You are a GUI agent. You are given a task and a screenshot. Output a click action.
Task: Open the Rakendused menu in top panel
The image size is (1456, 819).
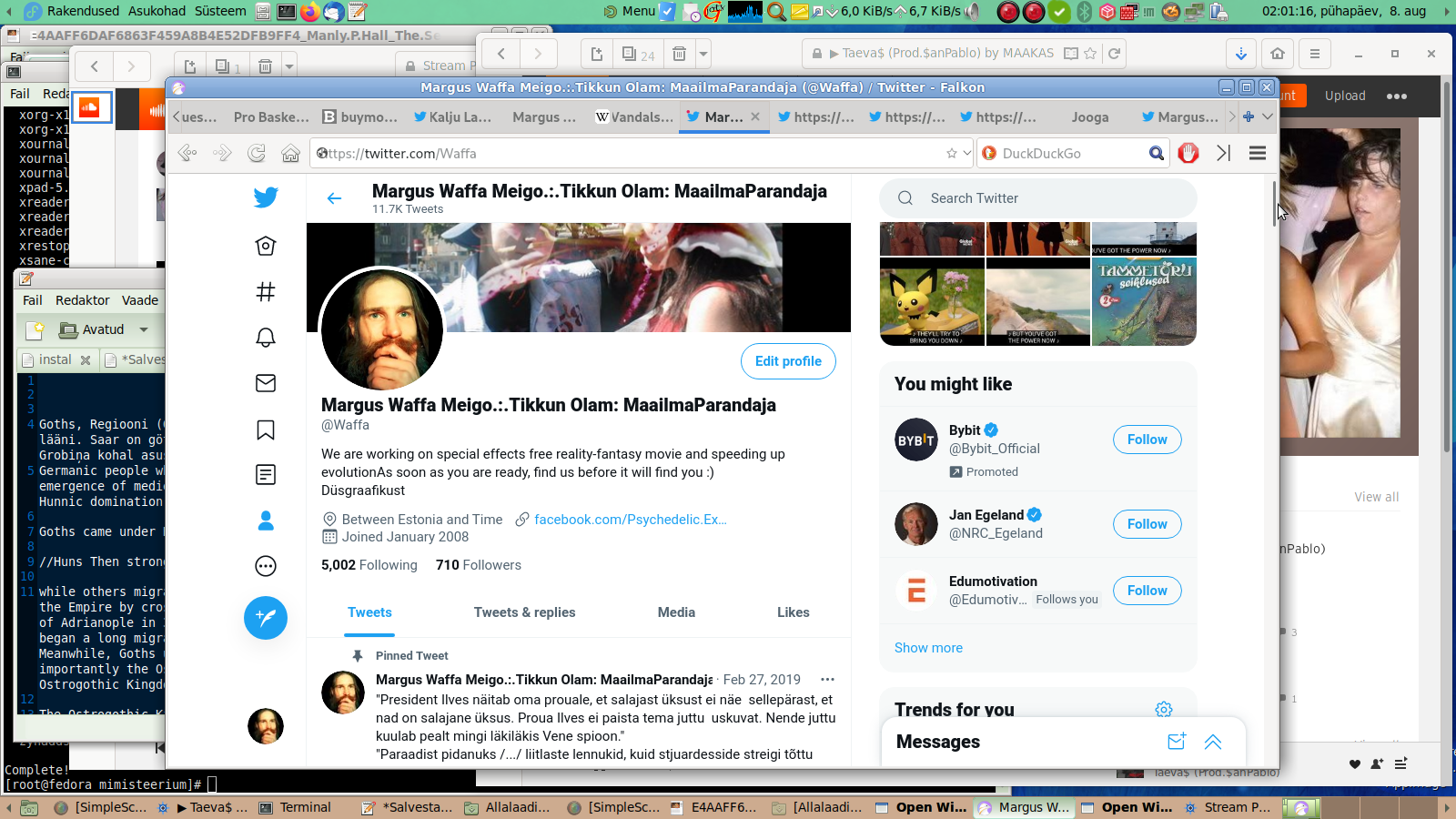point(84,11)
